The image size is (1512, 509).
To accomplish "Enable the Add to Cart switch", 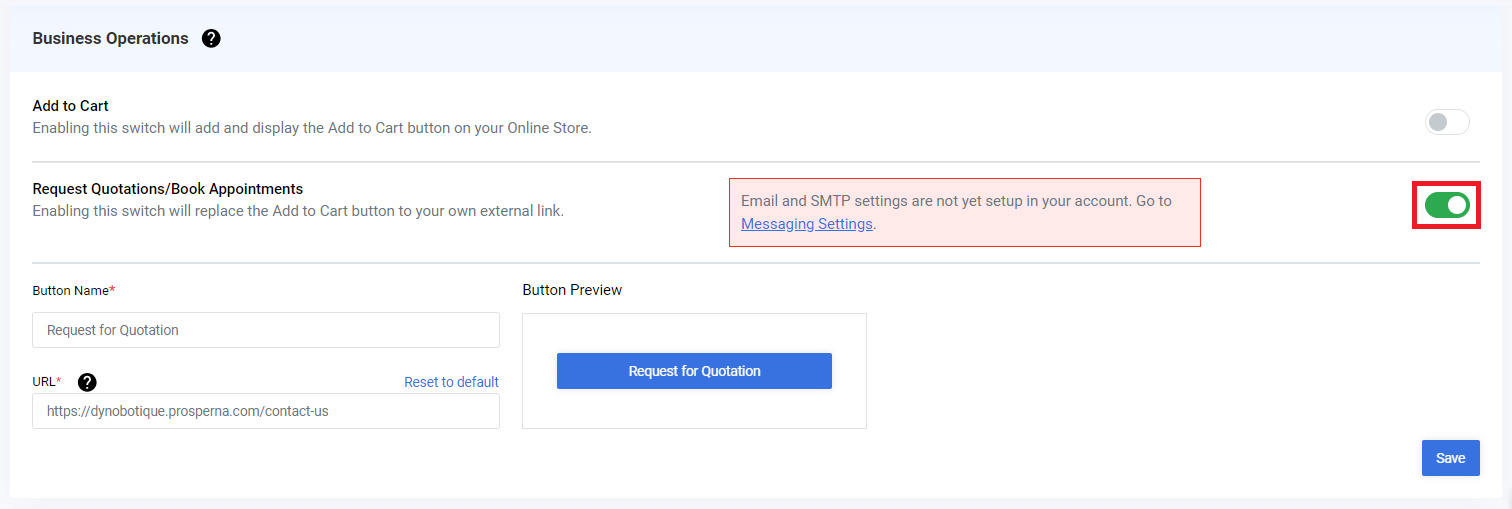I will 1447,122.
